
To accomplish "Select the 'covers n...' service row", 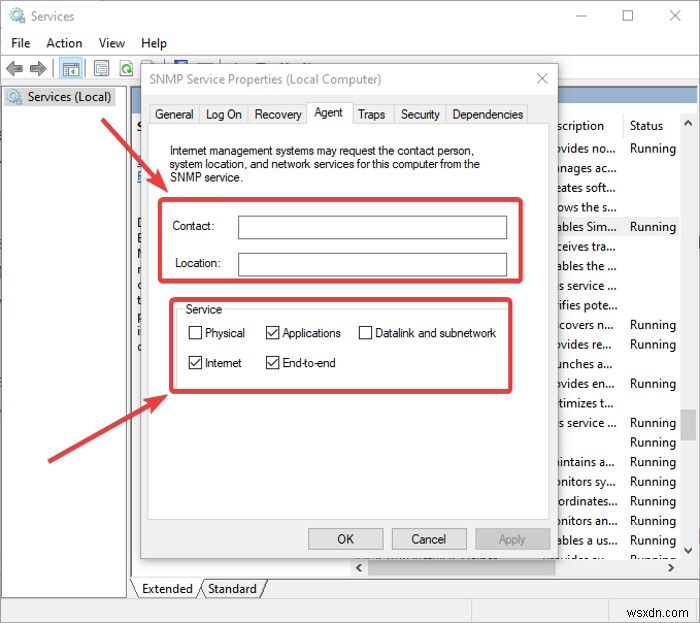I will pos(618,324).
